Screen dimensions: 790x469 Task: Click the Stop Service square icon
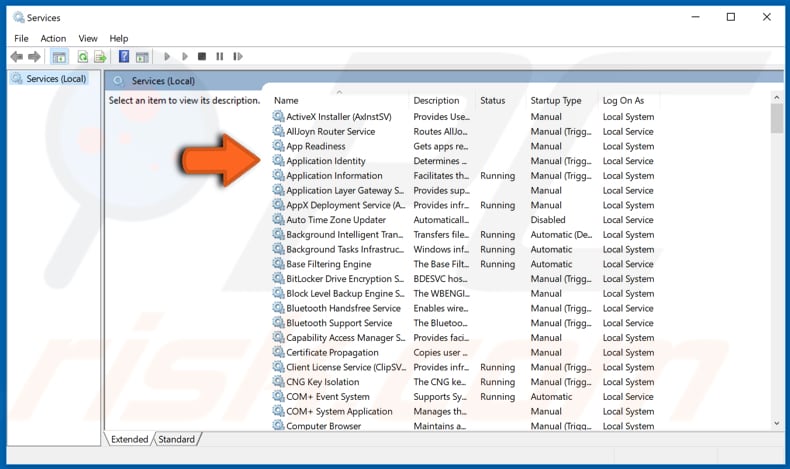(202, 56)
